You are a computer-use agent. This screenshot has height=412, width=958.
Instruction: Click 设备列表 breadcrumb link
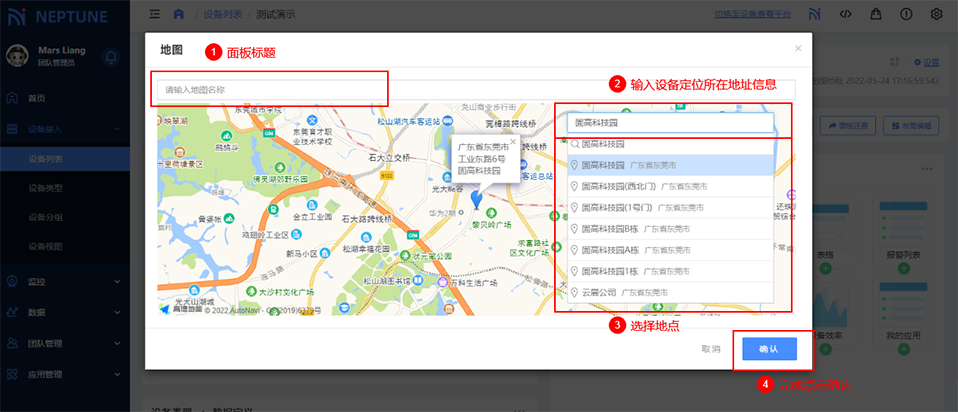coord(222,14)
